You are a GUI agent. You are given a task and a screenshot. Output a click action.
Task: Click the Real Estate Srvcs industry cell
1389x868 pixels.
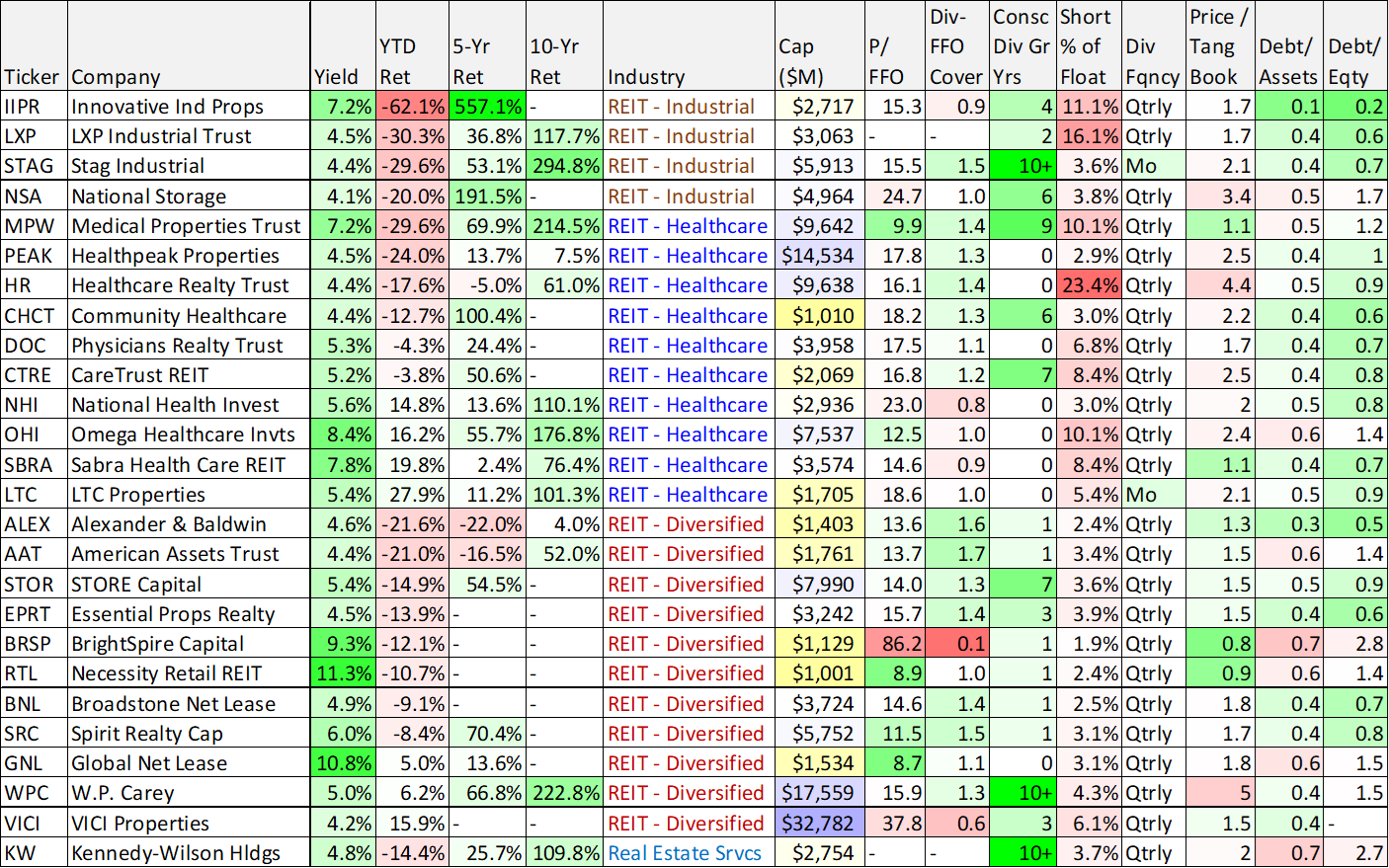689,853
